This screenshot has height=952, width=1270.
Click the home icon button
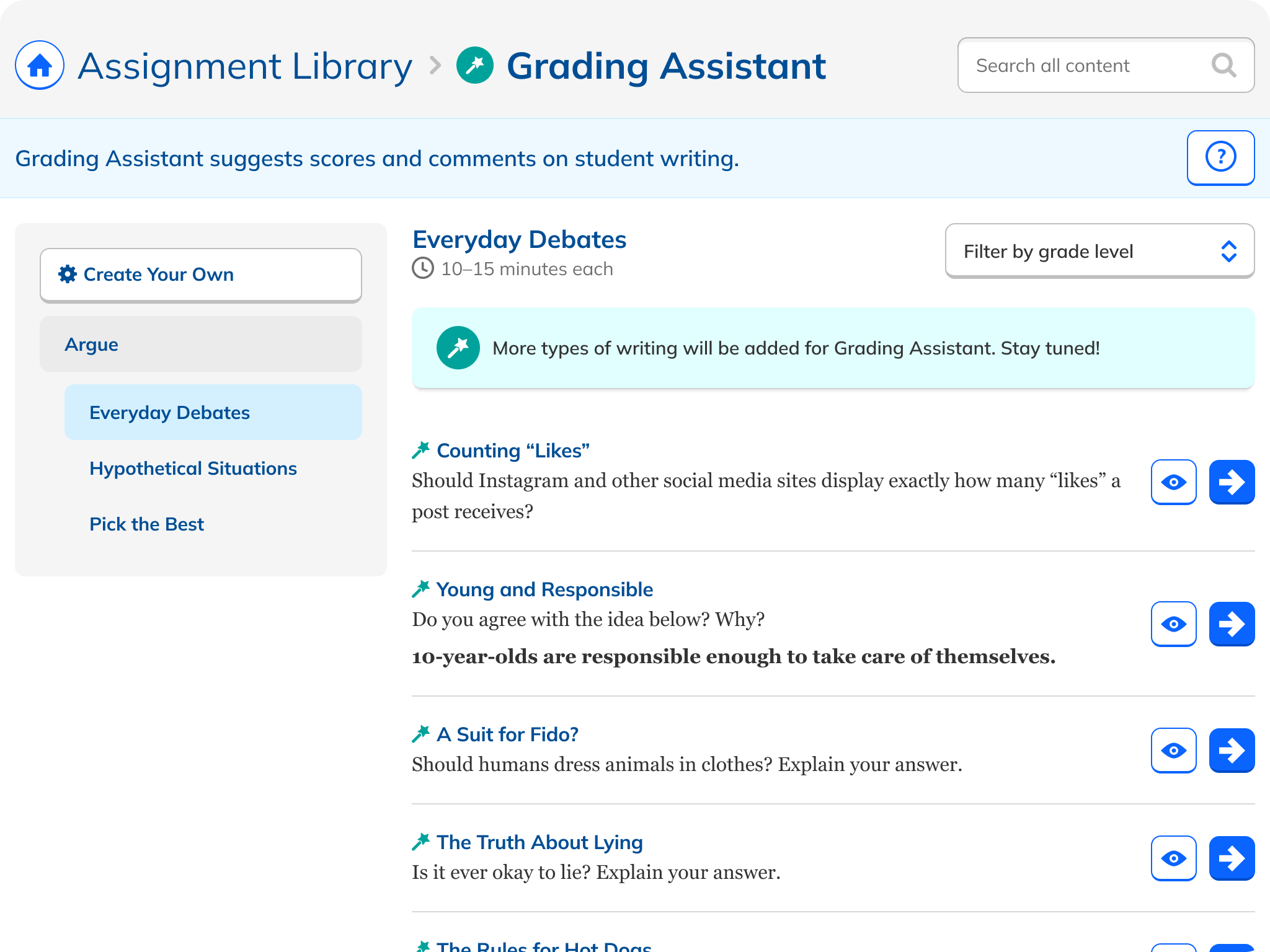coord(40,65)
